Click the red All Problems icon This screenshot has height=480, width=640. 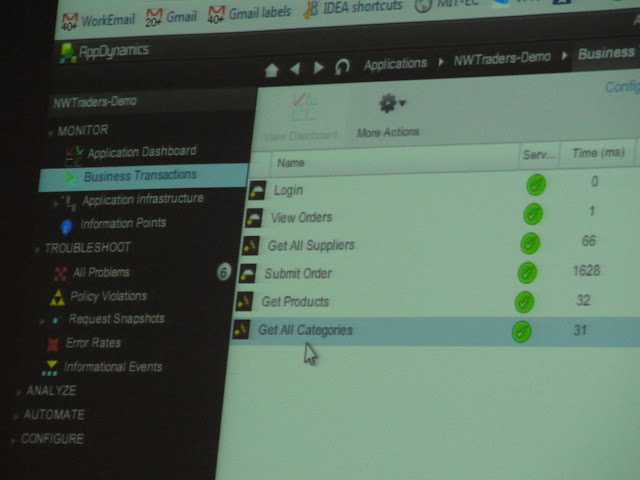pyautogui.click(x=60, y=273)
